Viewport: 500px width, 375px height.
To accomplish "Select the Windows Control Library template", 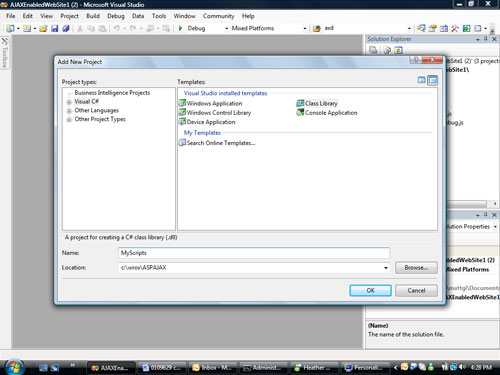I will [215, 113].
